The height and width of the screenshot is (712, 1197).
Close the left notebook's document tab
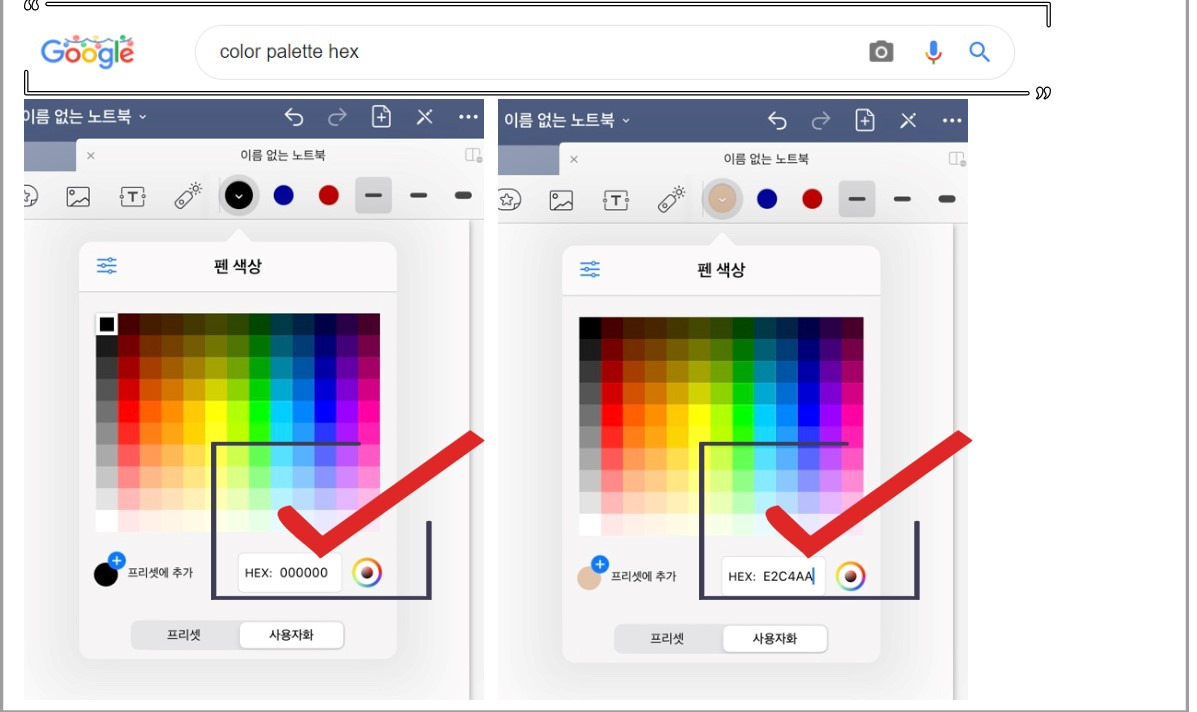pyautogui.click(x=91, y=156)
